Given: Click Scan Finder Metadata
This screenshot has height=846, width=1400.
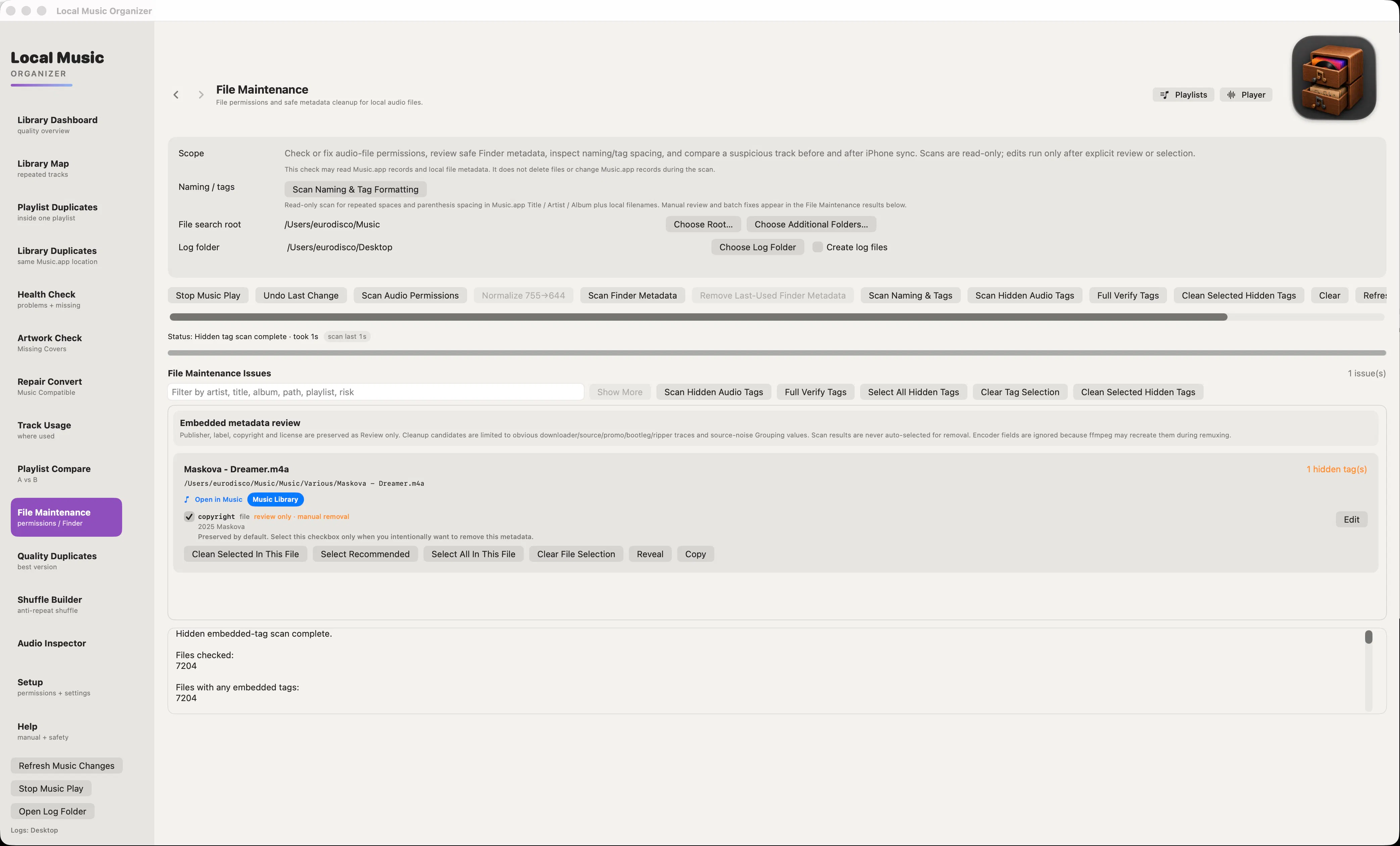Looking at the screenshot, I should [x=633, y=295].
